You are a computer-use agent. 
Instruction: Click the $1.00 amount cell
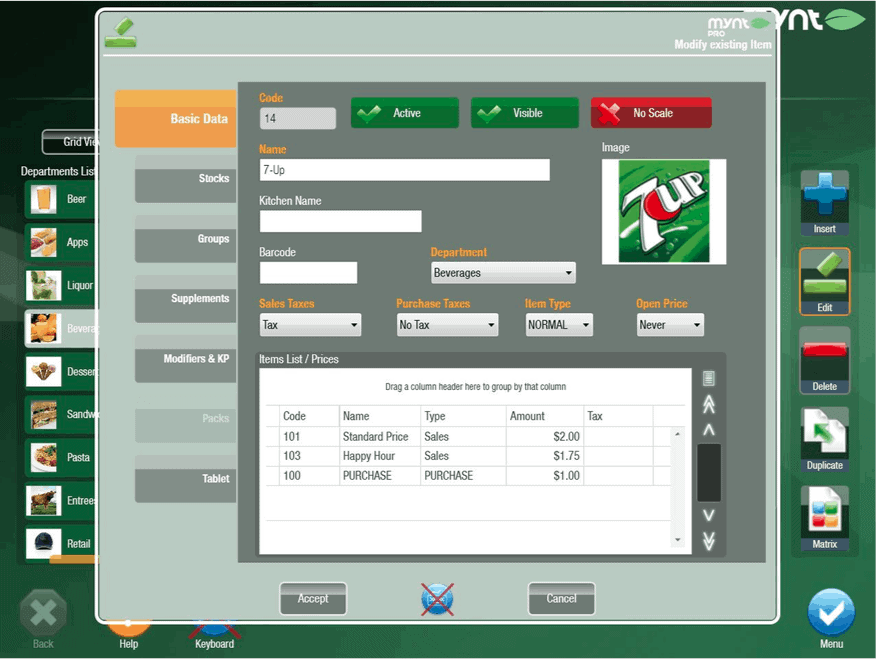coord(545,476)
